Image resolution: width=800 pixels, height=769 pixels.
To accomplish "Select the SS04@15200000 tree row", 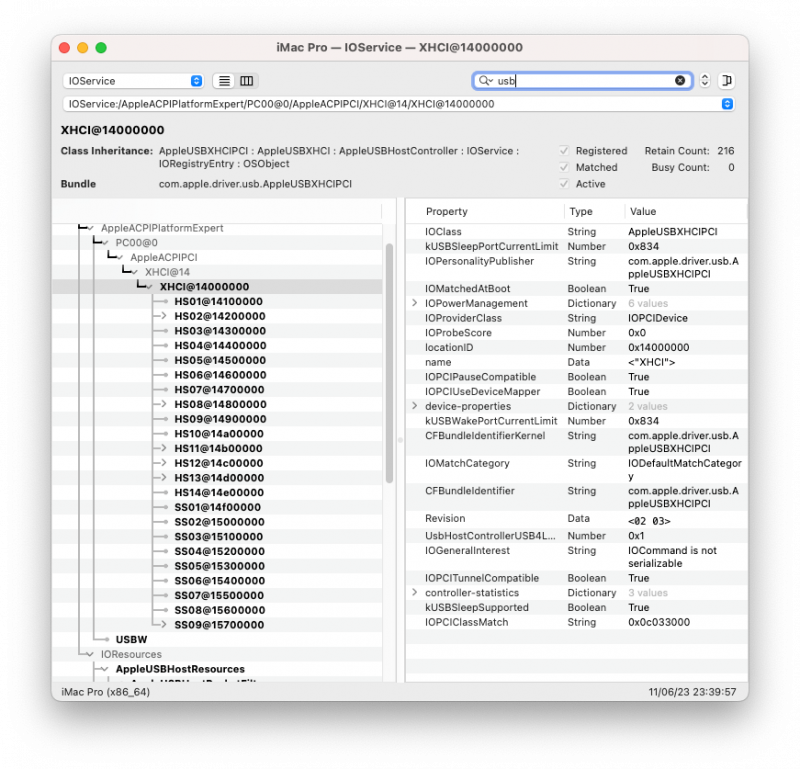I will click(217, 552).
